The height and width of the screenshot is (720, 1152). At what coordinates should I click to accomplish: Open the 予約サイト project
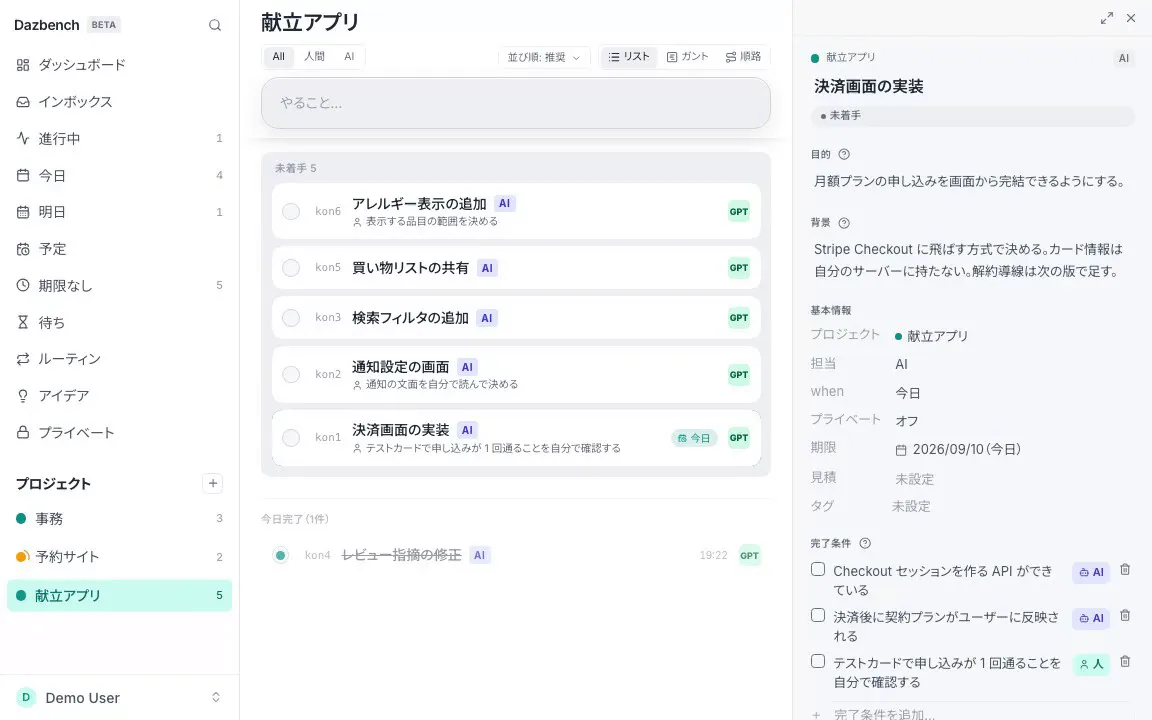pos(119,557)
